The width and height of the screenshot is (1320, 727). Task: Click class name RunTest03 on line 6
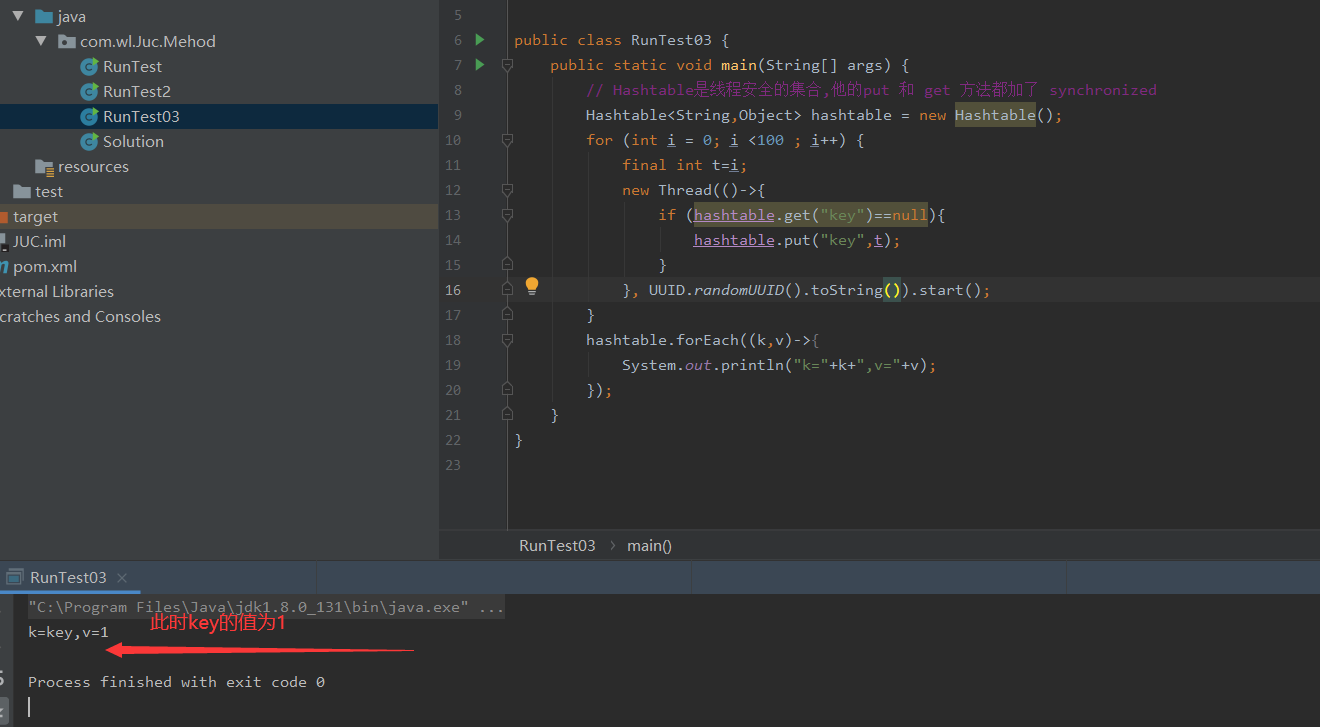pyautogui.click(x=671, y=40)
